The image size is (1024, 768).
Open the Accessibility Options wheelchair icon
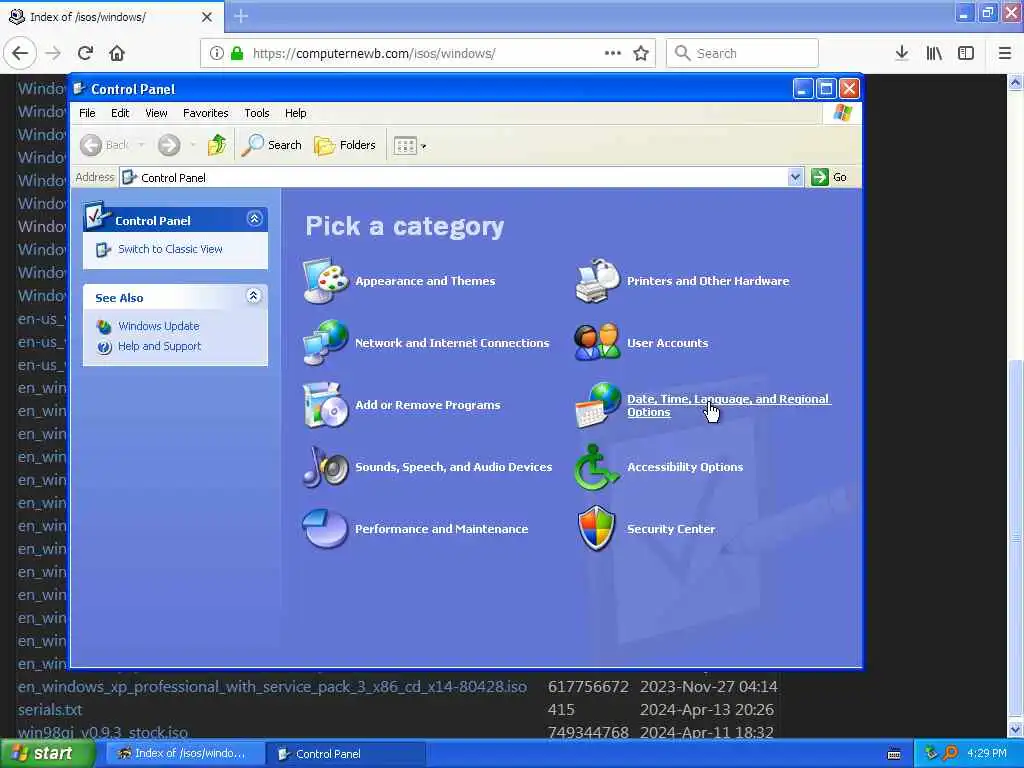pos(597,467)
